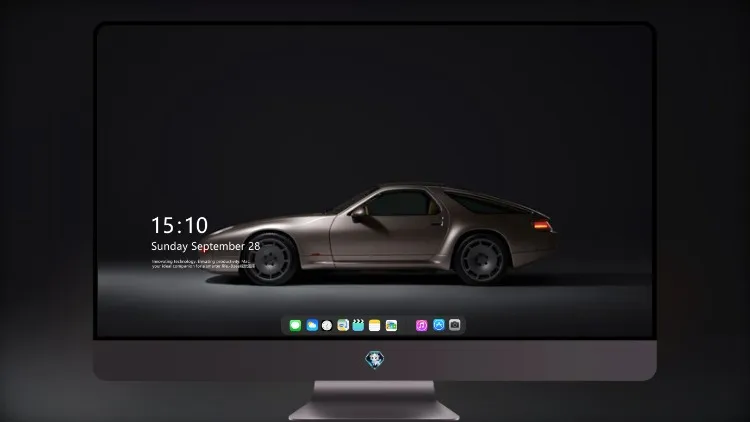Open the yellow Notes app in the dock
Image resolution: width=750 pixels, height=422 pixels.
tap(375, 325)
